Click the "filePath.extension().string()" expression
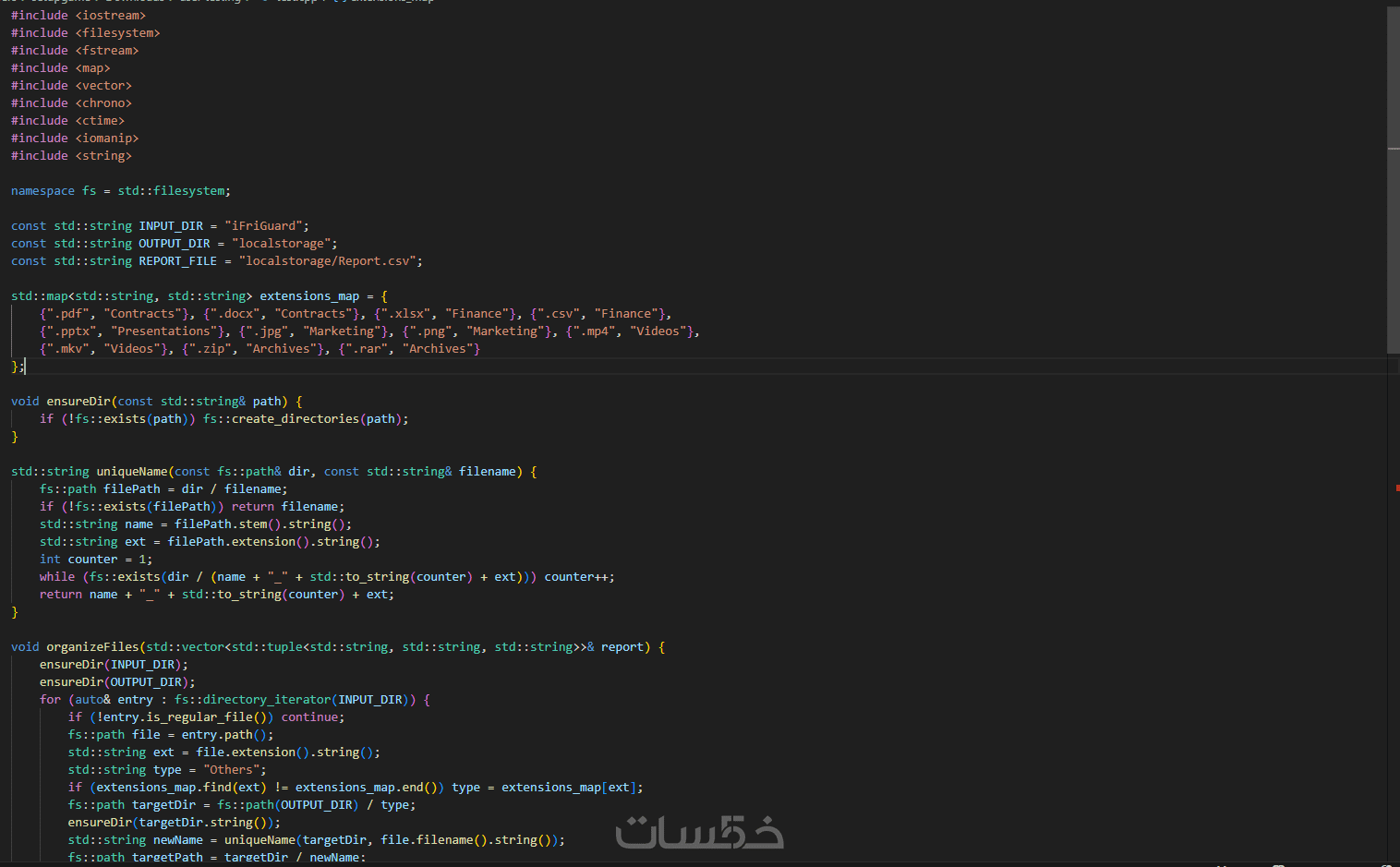This screenshot has height=867, width=1400. point(271,542)
